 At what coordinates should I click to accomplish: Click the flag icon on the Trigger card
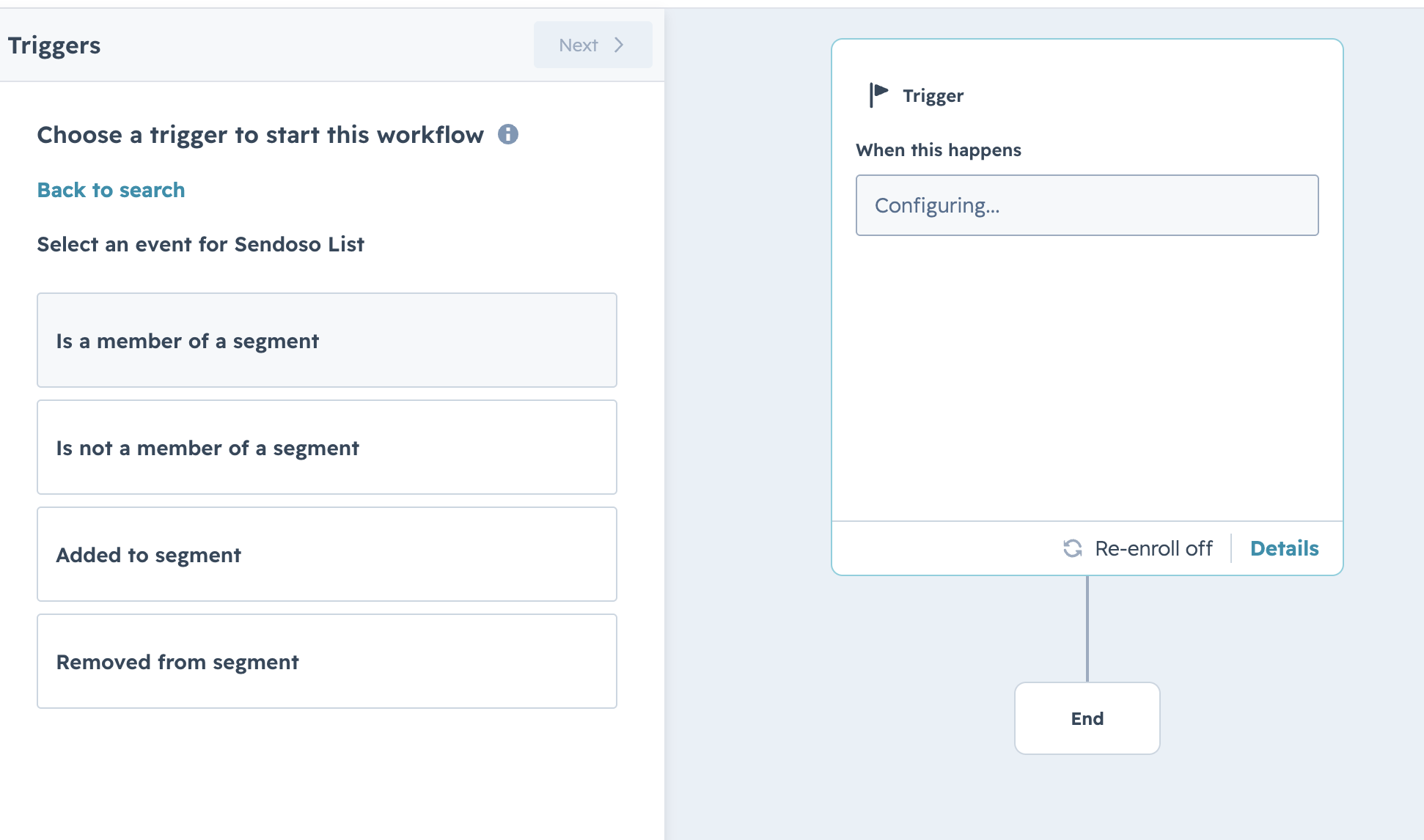[x=878, y=95]
